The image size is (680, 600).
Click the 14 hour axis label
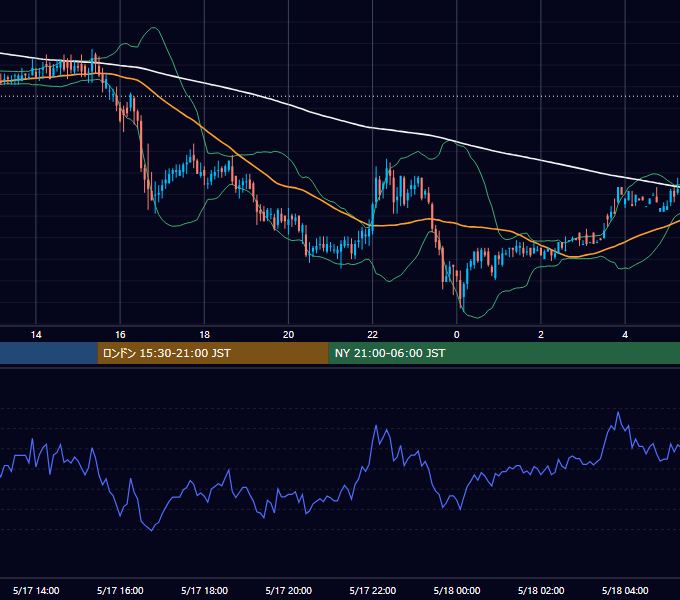pyautogui.click(x=36, y=335)
